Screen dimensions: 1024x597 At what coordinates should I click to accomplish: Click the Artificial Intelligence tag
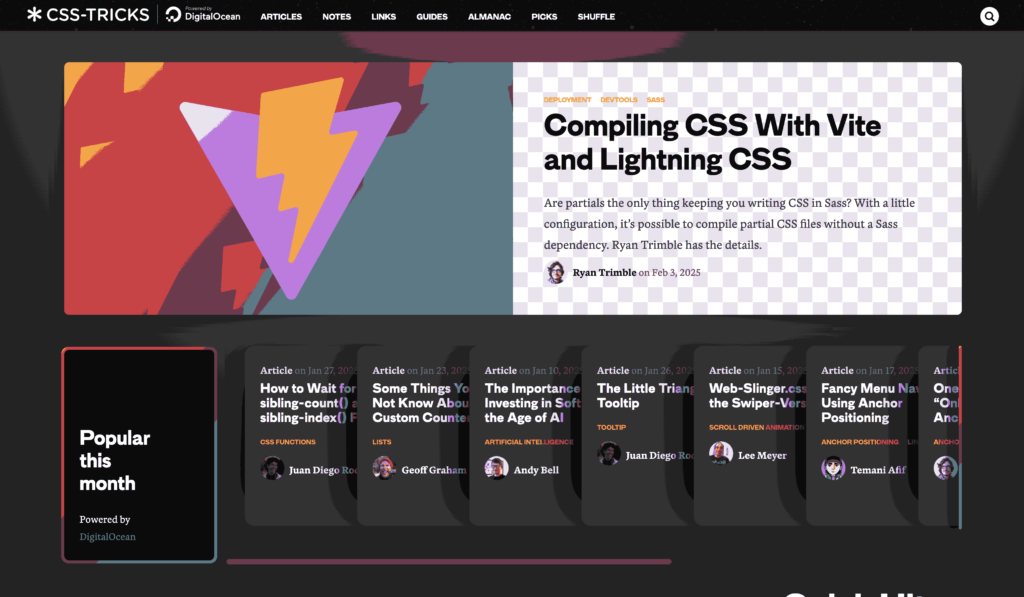(x=529, y=442)
